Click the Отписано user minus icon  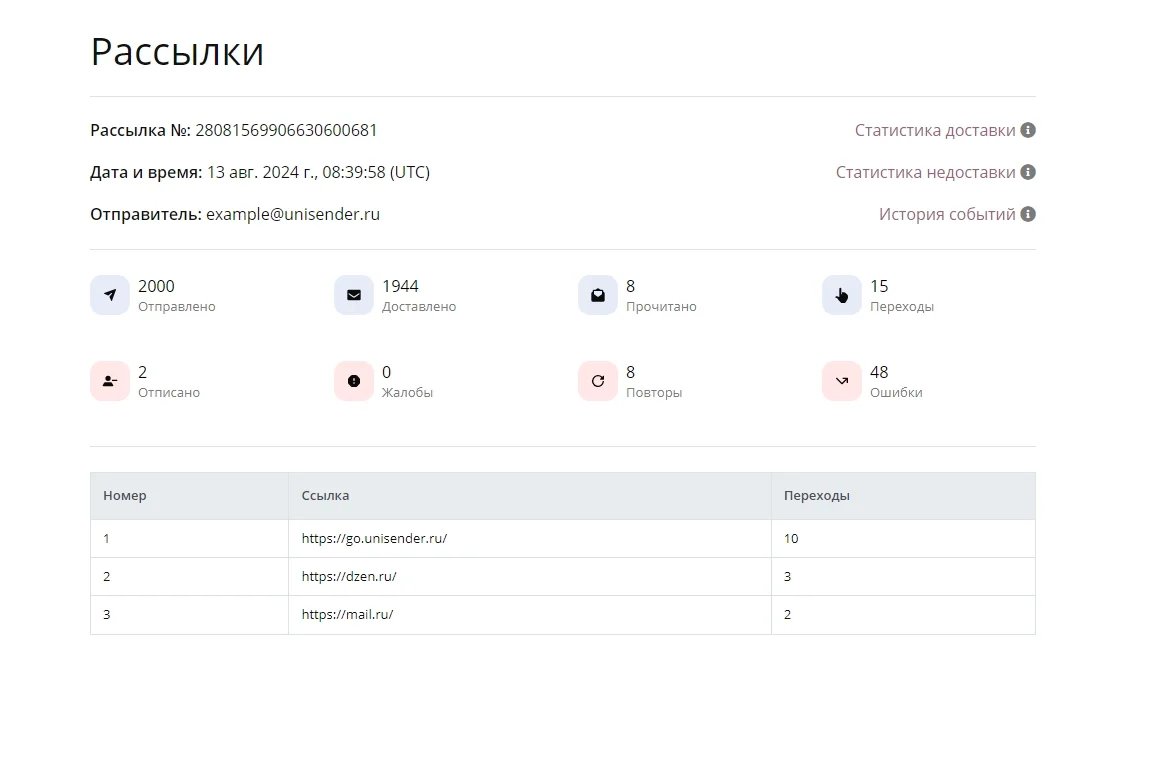pyautogui.click(x=110, y=381)
